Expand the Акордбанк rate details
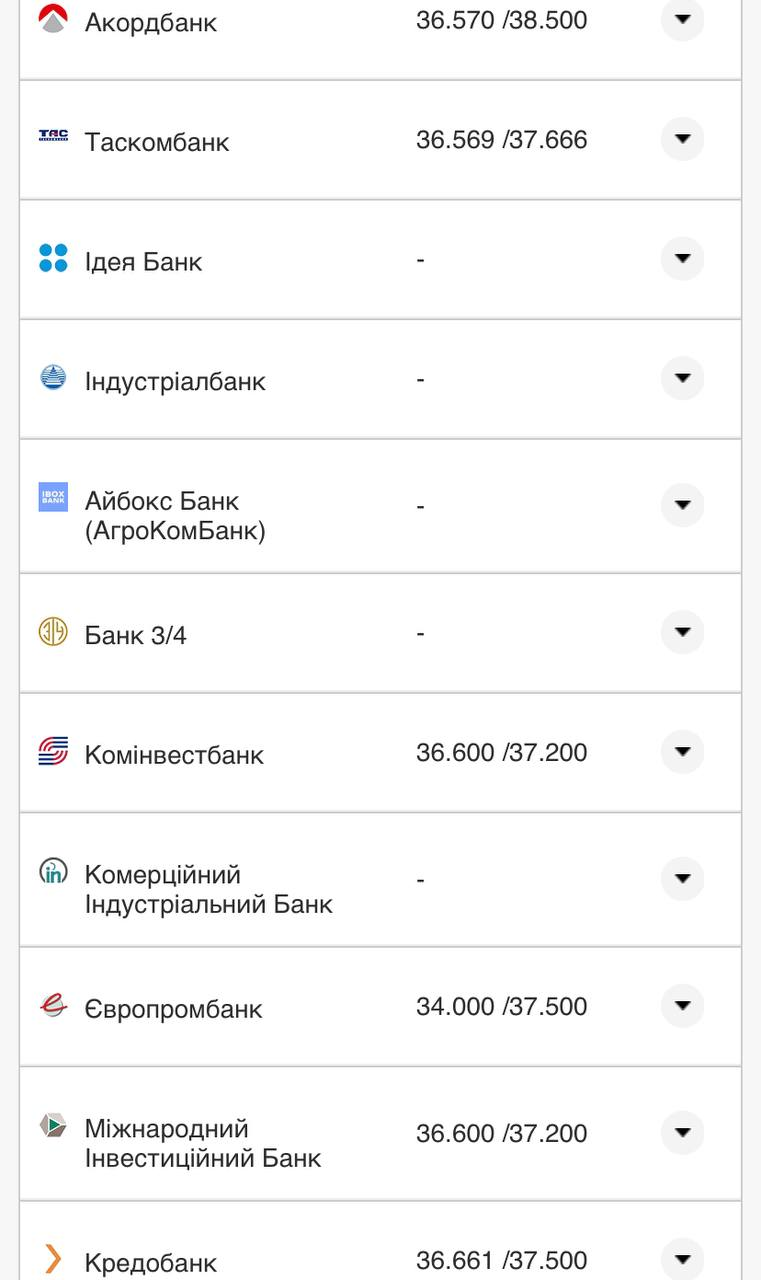Screen dimensions: 761x1280 point(681,19)
